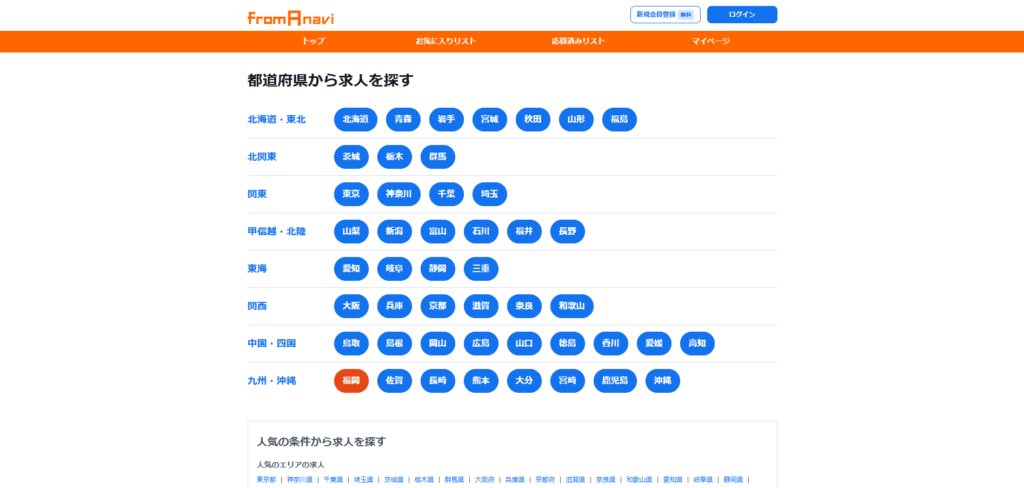Select the 富山 prefecture button
Viewport: 1024px width, 488px height.
[438, 231]
